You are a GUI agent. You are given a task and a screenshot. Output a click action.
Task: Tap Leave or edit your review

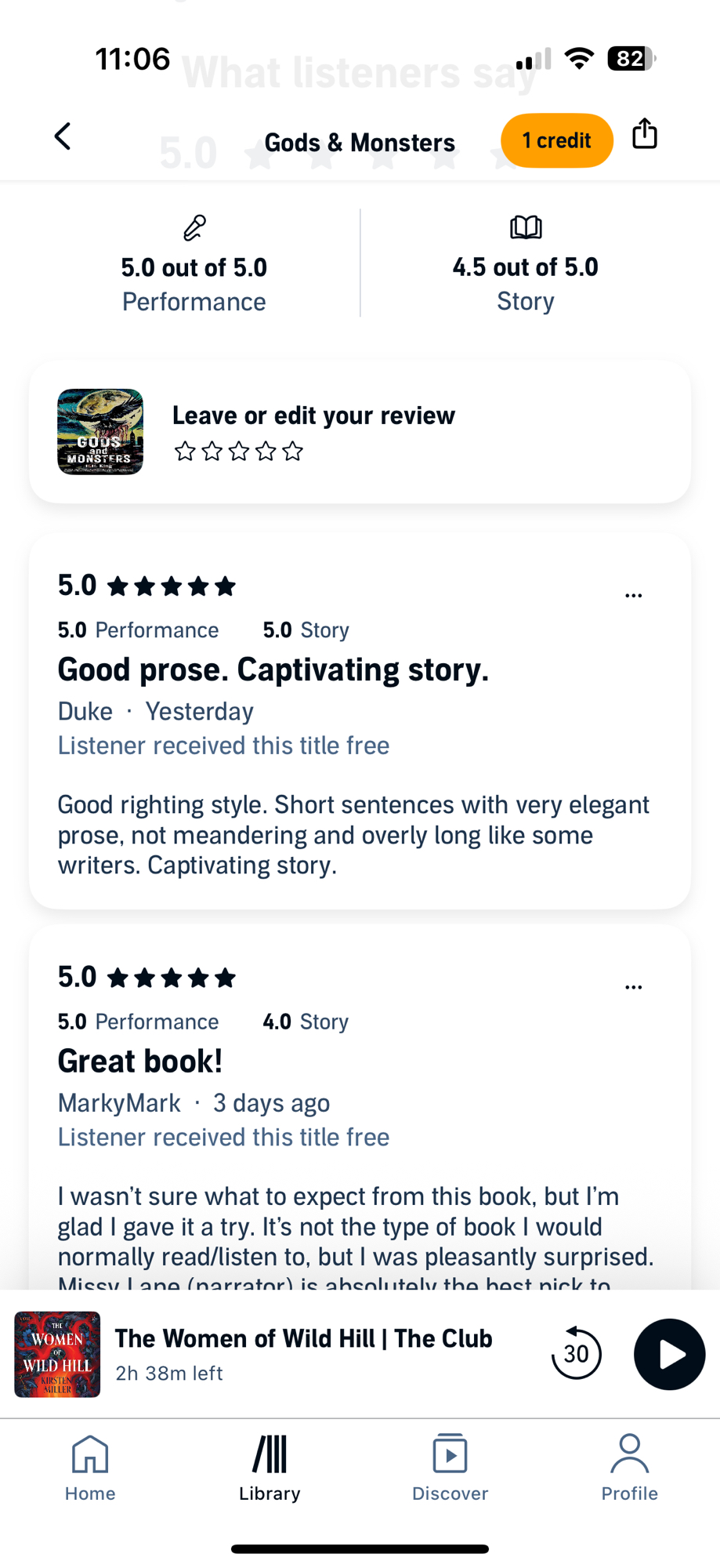313,416
